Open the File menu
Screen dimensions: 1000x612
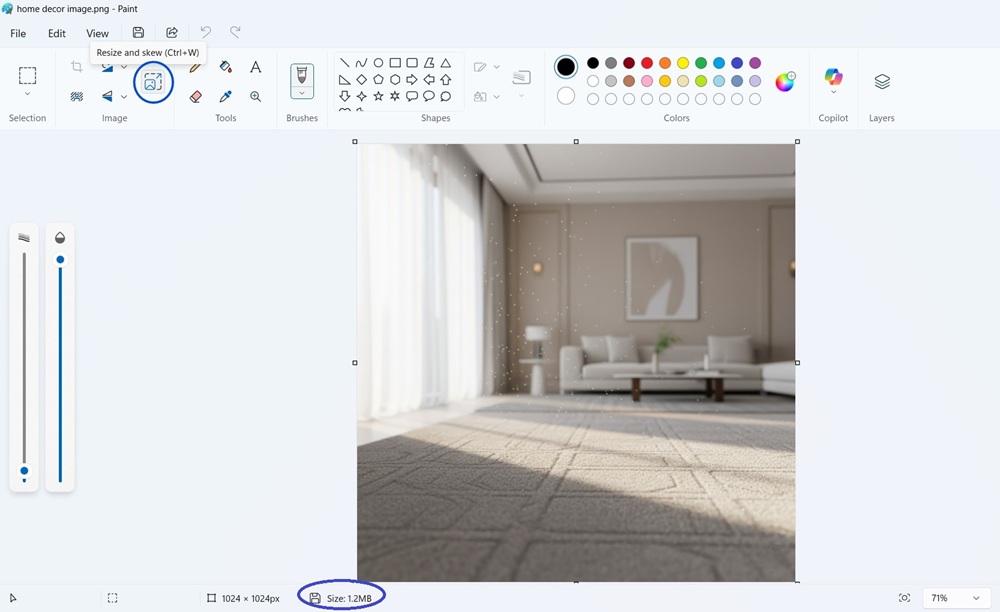[18, 33]
